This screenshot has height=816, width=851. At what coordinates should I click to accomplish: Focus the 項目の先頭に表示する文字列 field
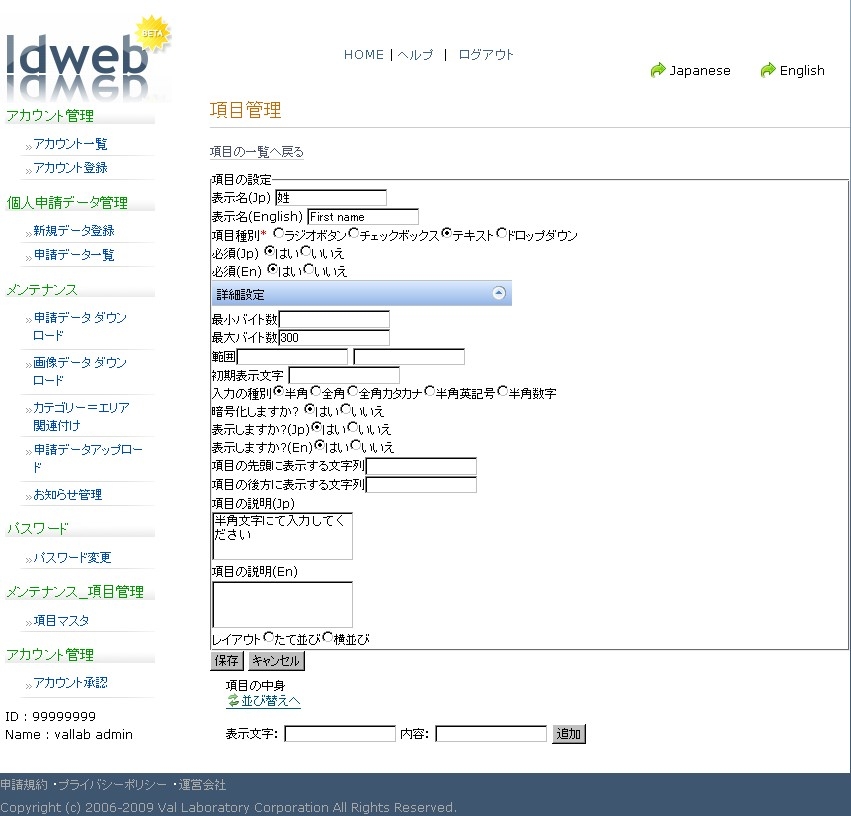421,466
